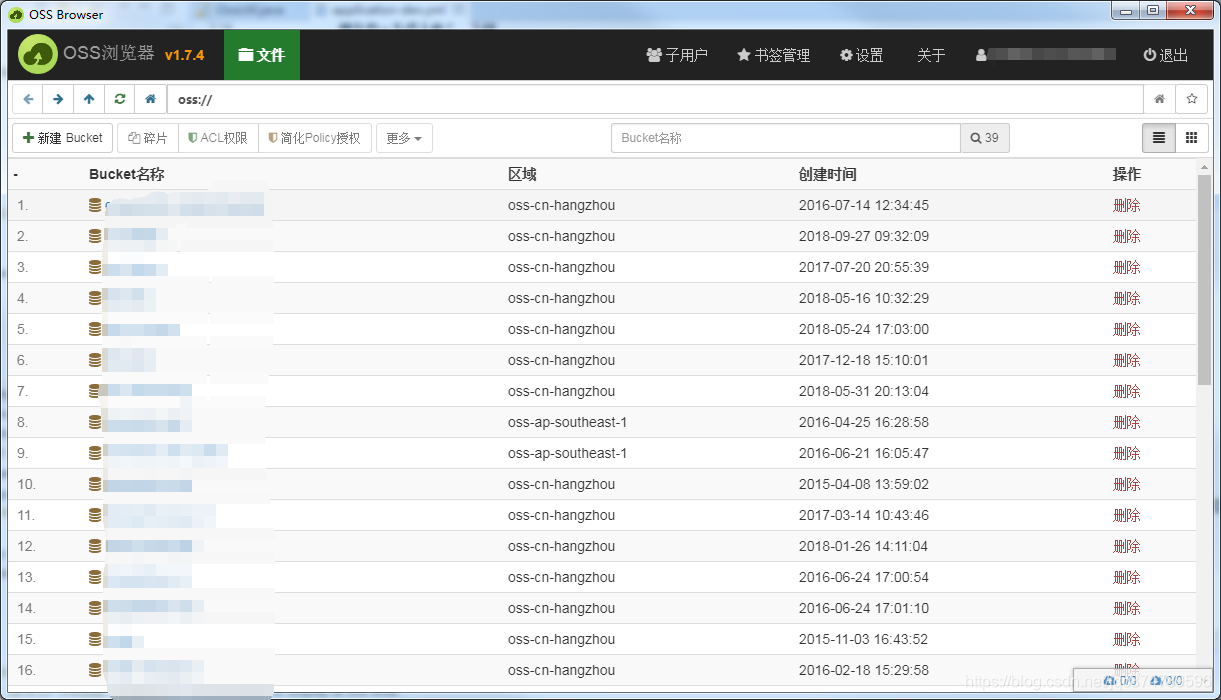The width and height of the screenshot is (1221, 700).
Task: Click inside the Bucket名称 search field
Action: click(x=786, y=138)
